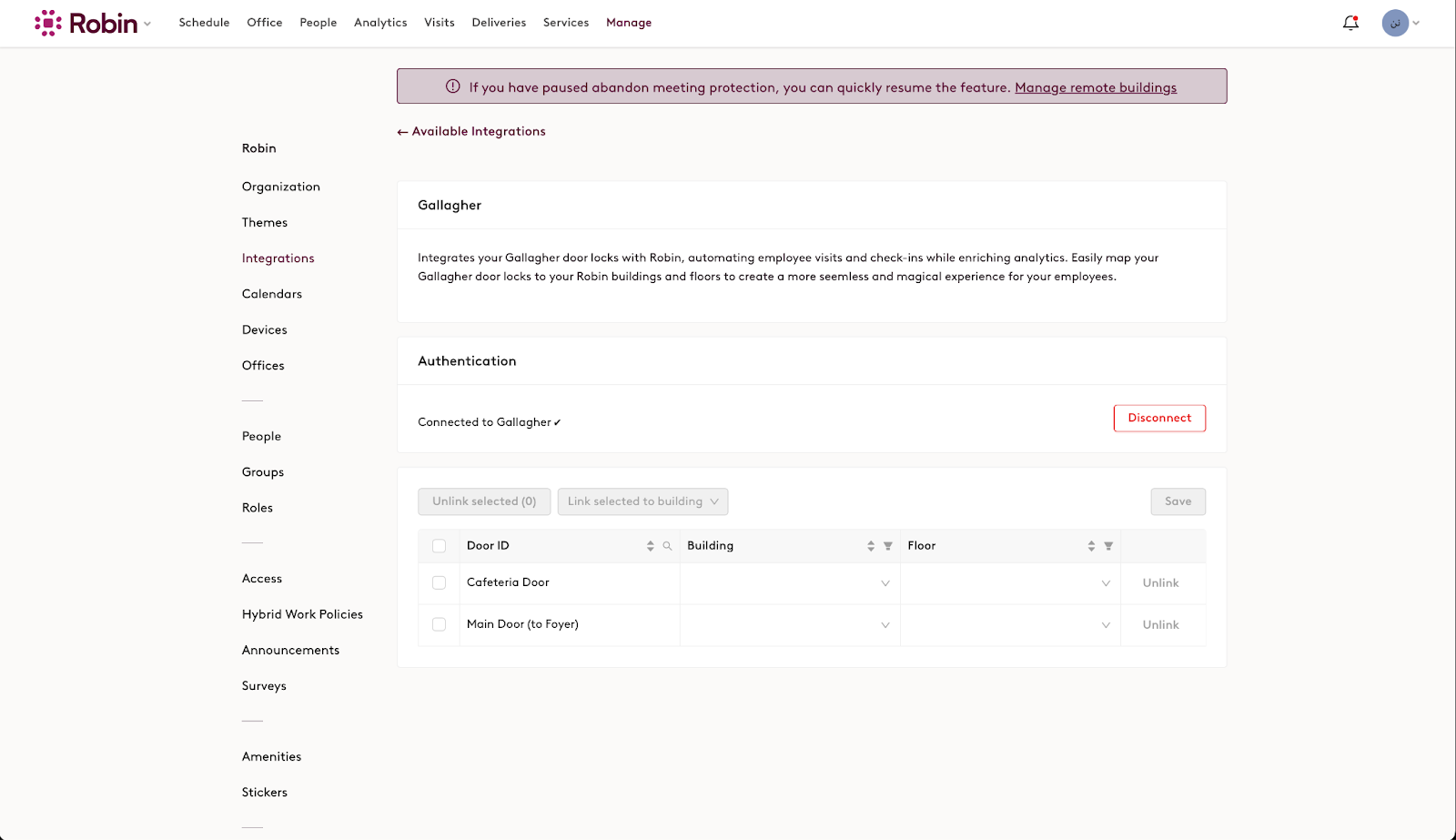Click the info icon in the banner
The height and width of the screenshot is (840, 1456).
(452, 86)
